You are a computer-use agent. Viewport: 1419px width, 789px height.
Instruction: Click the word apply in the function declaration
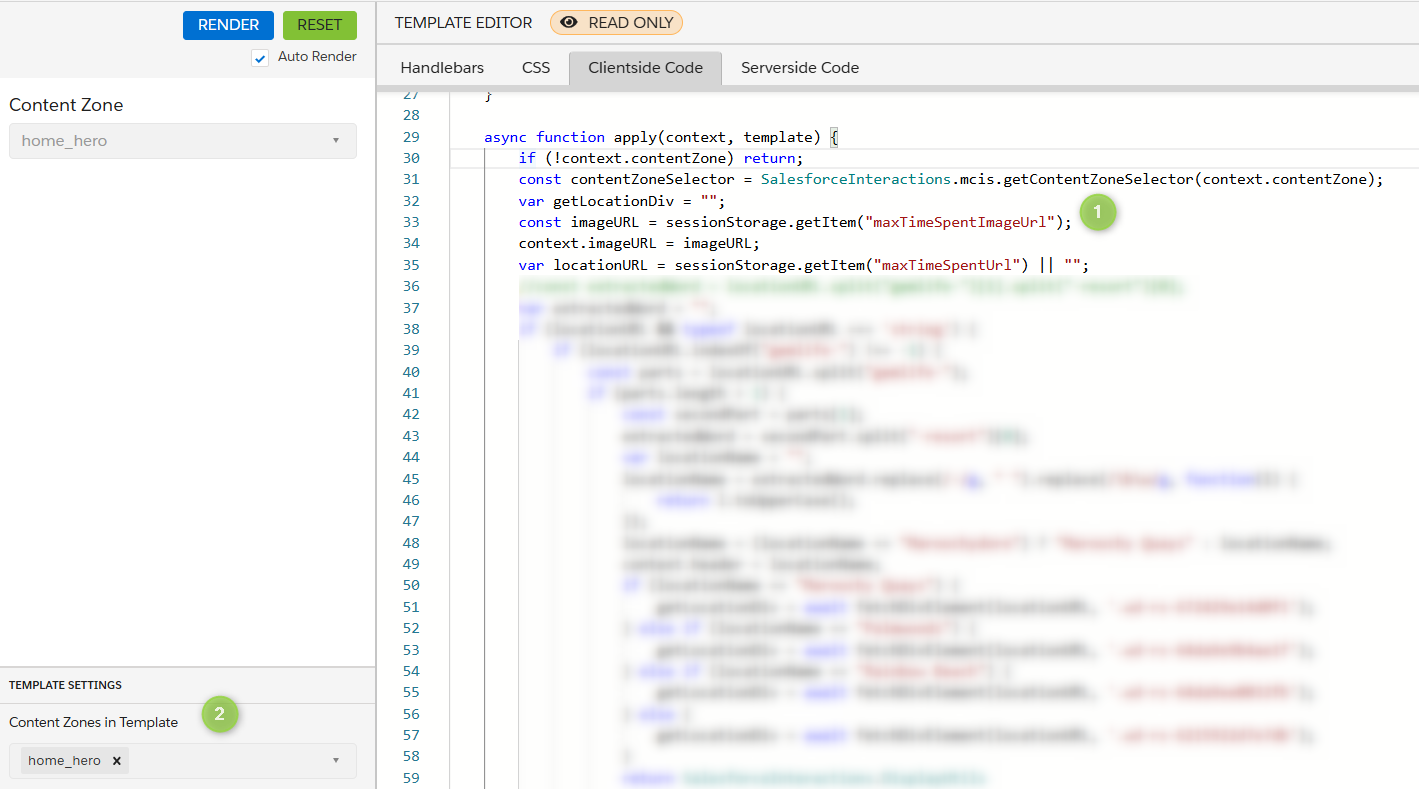pos(635,137)
